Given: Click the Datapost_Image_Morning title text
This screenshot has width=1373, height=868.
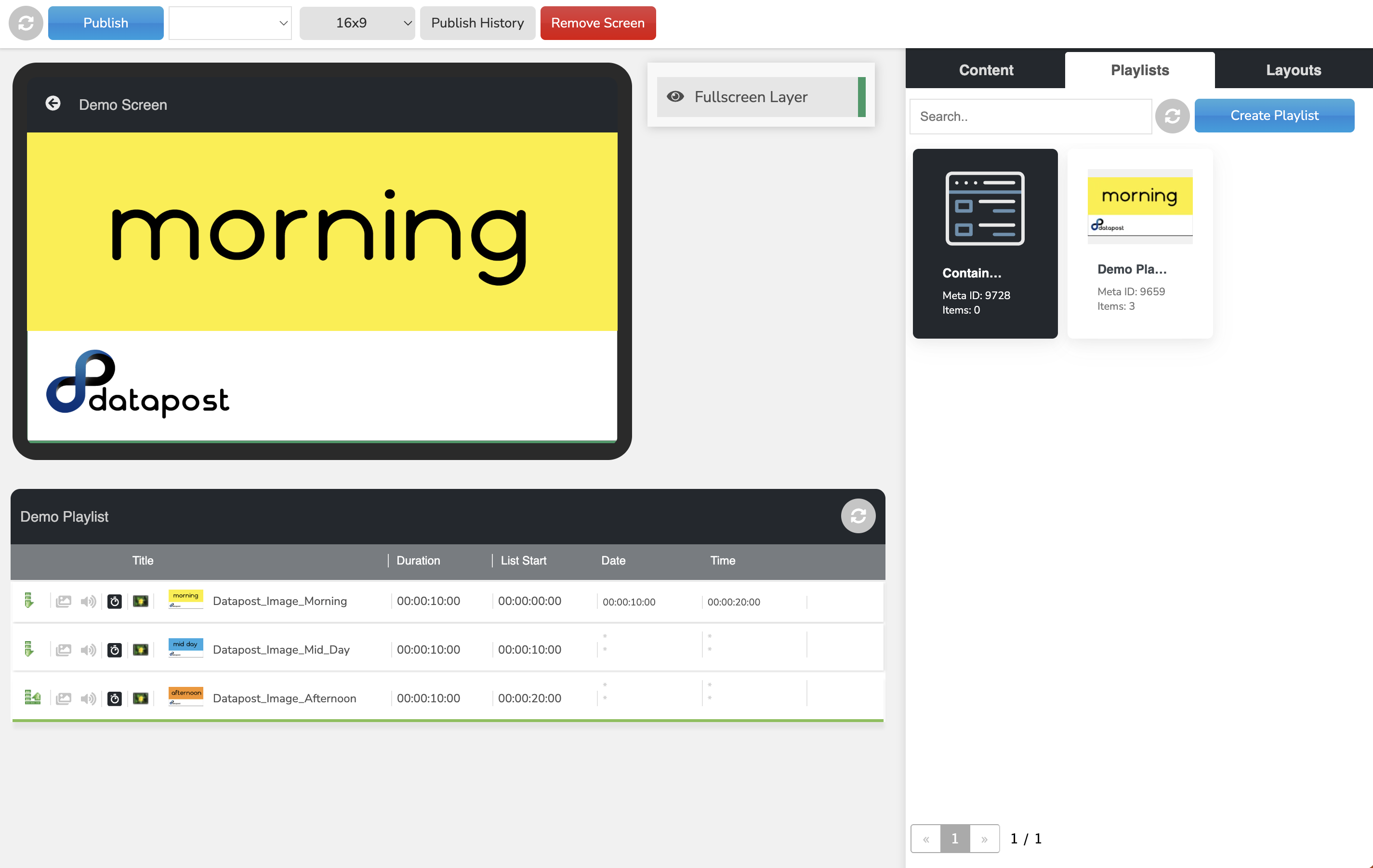Looking at the screenshot, I should pyautogui.click(x=279, y=601).
